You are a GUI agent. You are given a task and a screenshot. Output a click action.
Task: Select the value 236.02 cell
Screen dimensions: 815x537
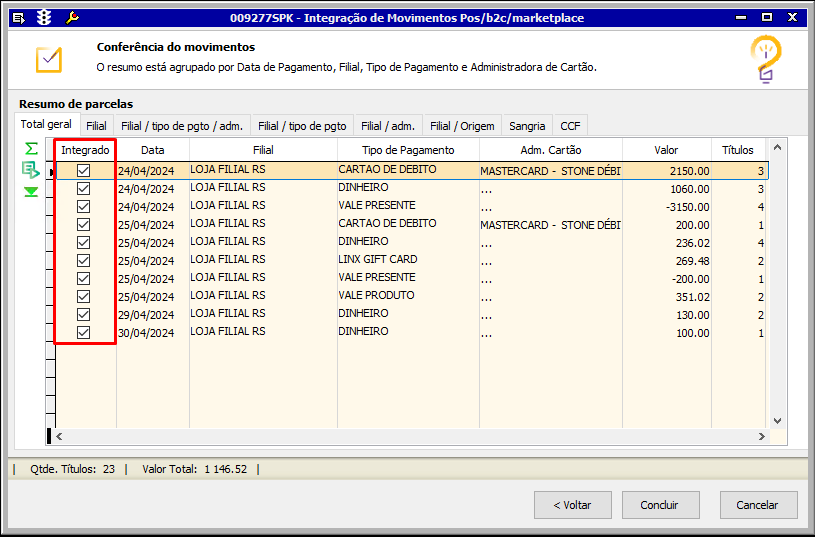point(666,243)
